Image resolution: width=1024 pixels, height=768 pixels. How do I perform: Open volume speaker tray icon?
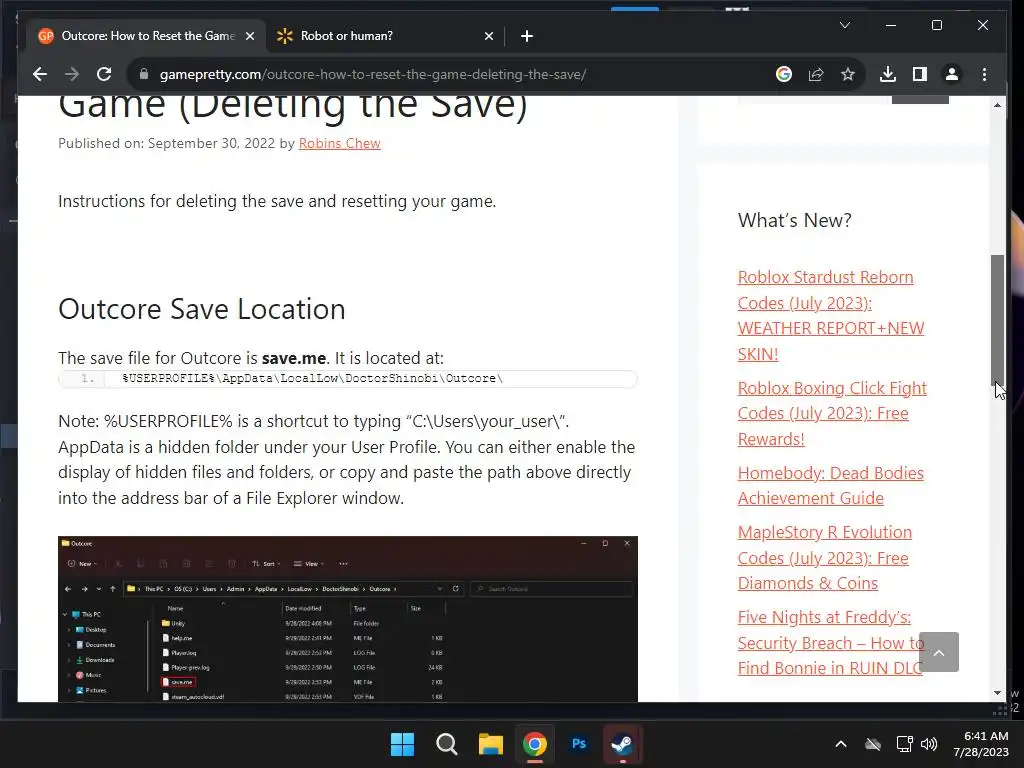tap(929, 744)
